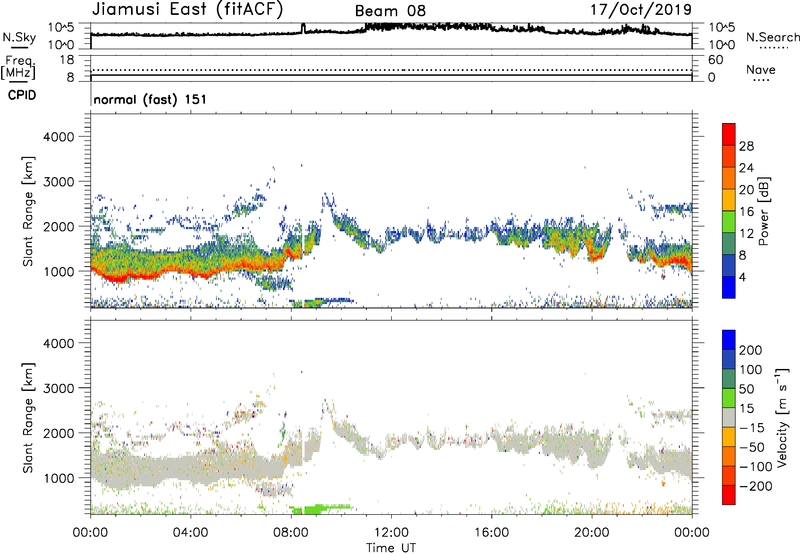Click the 'N.Sky' legend label
Image resolution: width=800 pixels, height=554 pixels.
click(19, 37)
